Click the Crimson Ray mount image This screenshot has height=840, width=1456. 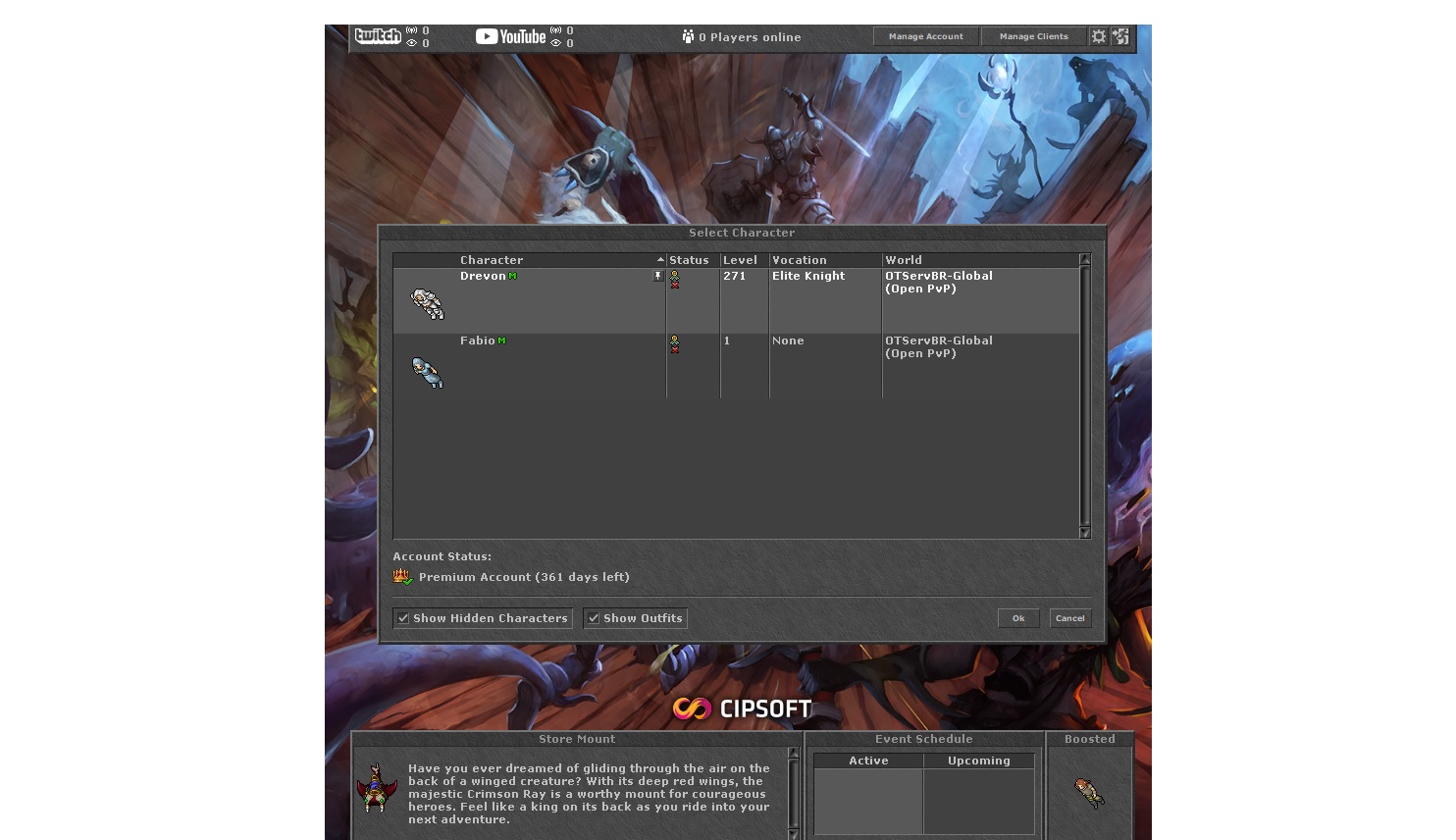point(376,788)
